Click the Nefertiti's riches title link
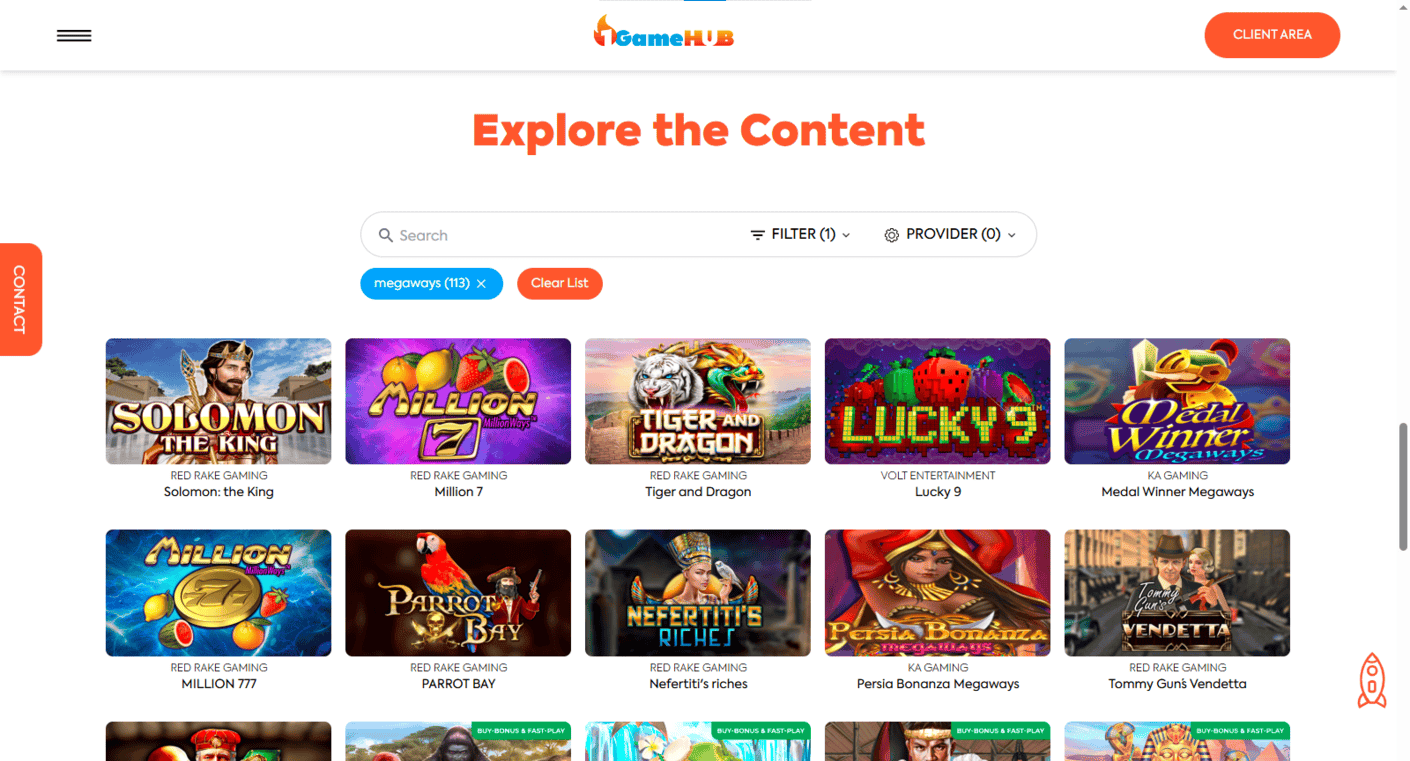 [698, 684]
